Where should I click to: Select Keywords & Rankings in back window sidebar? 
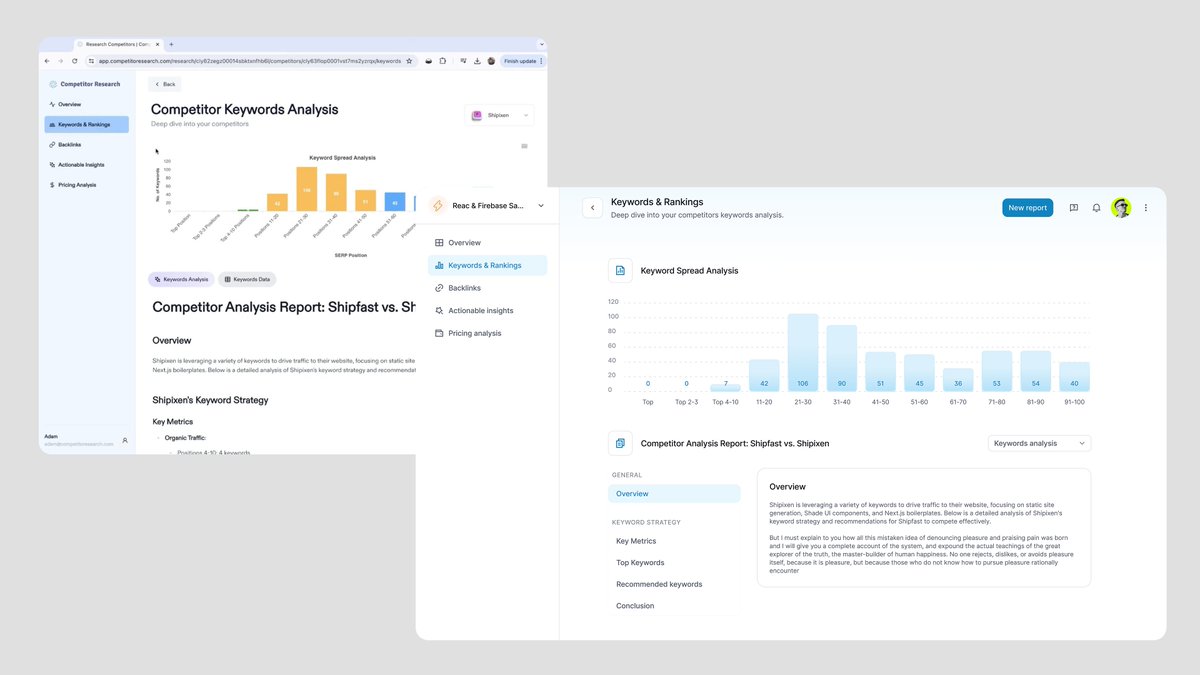(x=86, y=125)
